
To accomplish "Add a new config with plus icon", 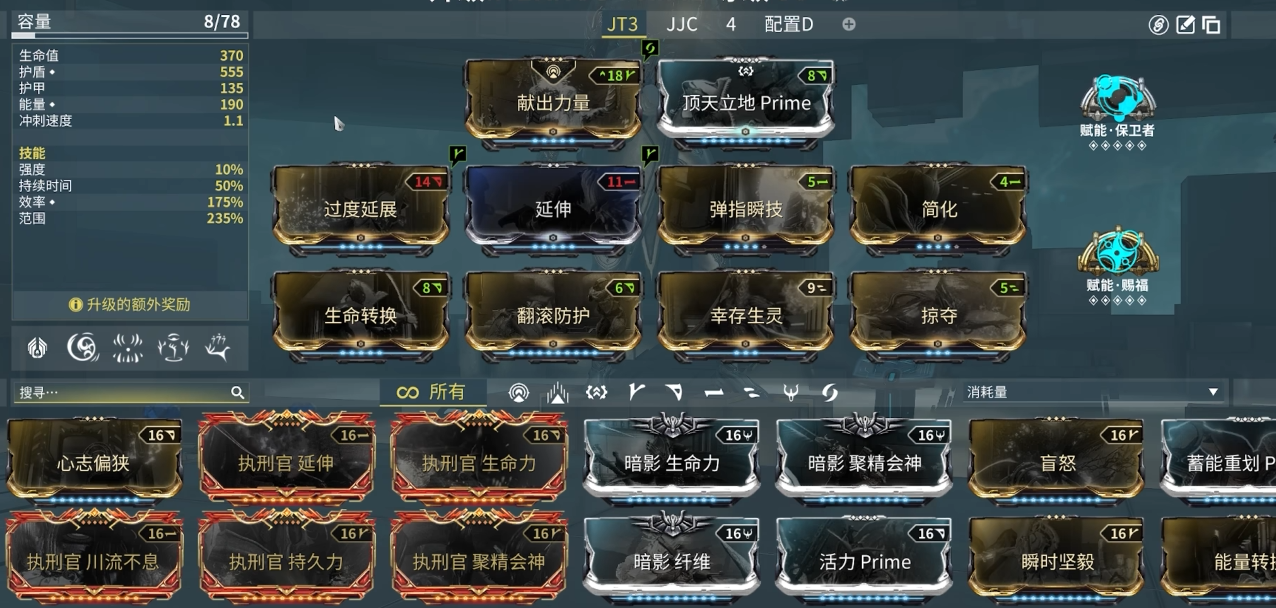I will click(x=849, y=24).
